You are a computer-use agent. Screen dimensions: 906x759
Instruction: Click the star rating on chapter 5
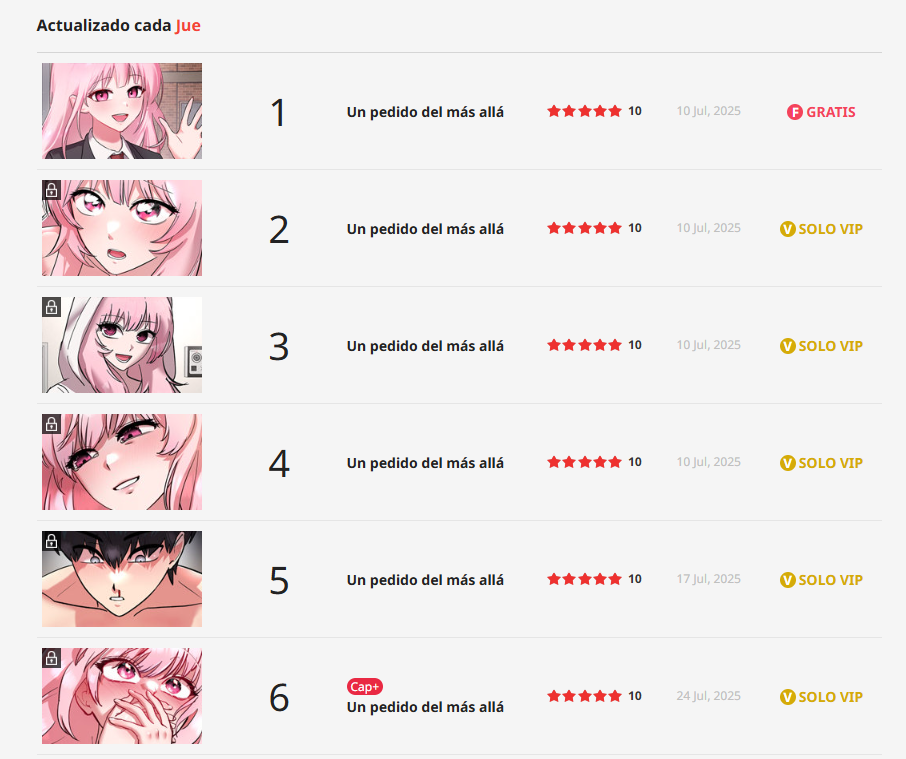coord(584,579)
